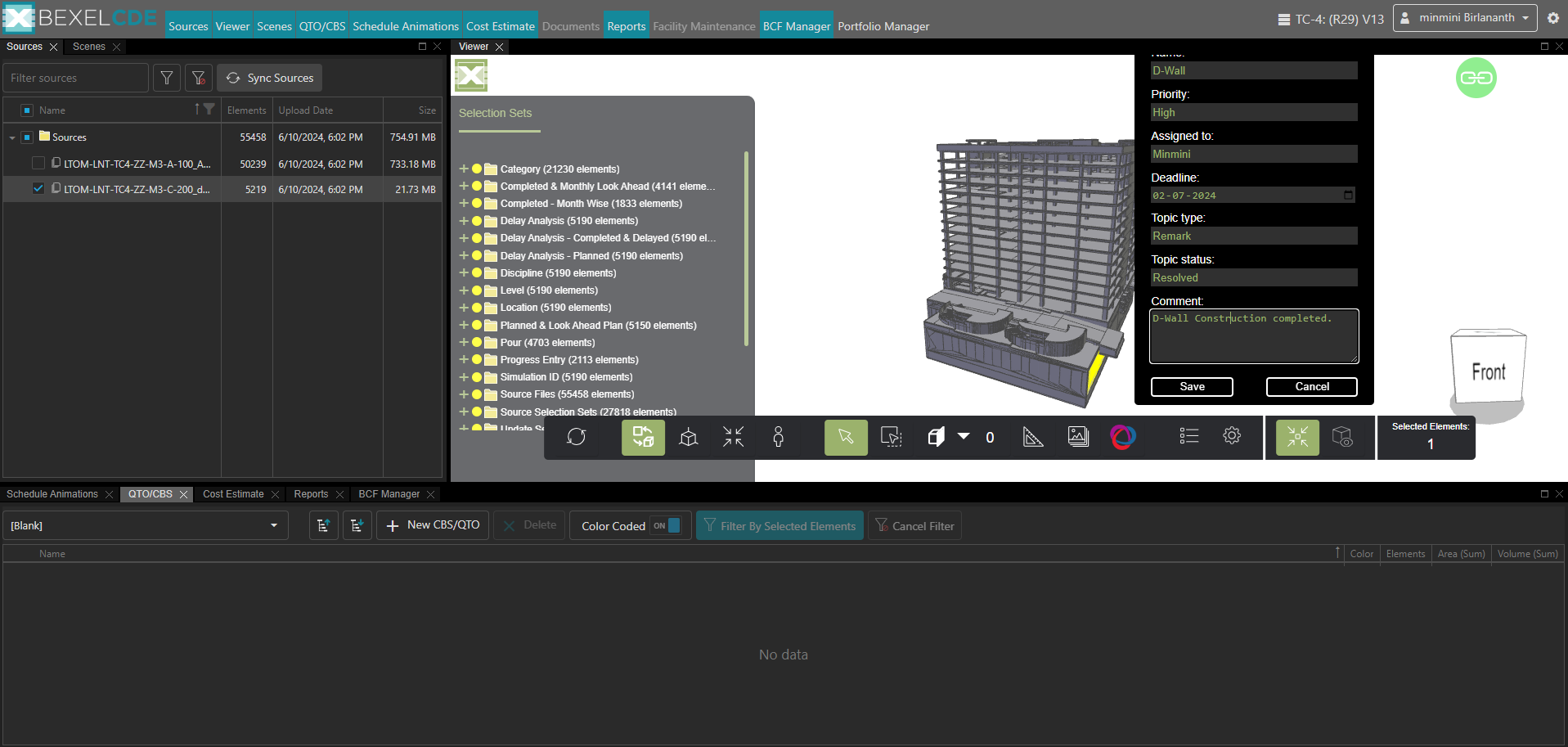Click the reset view rotate icon
This screenshot has height=747, width=1568.
pyautogui.click(x=576, y=437)
